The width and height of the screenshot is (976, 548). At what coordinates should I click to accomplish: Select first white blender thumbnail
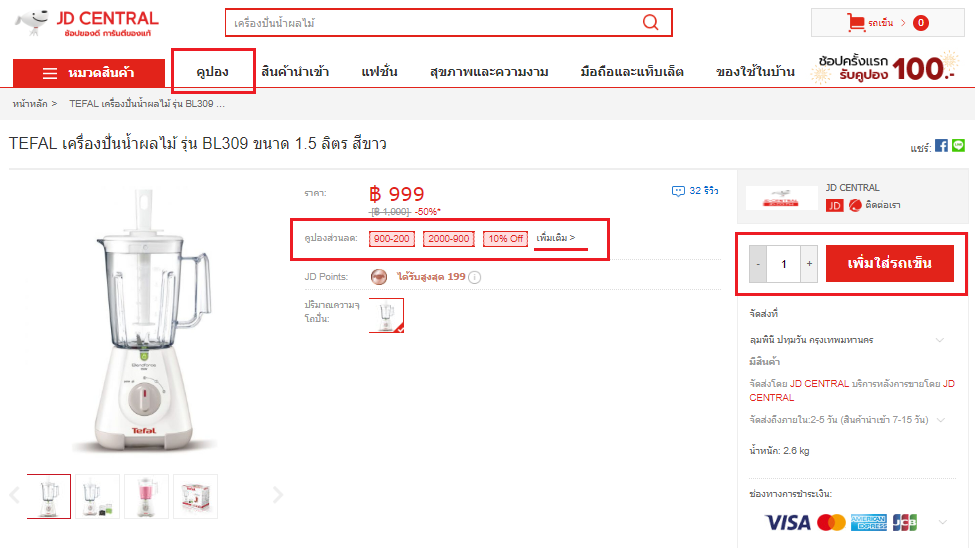click(49, 496)
